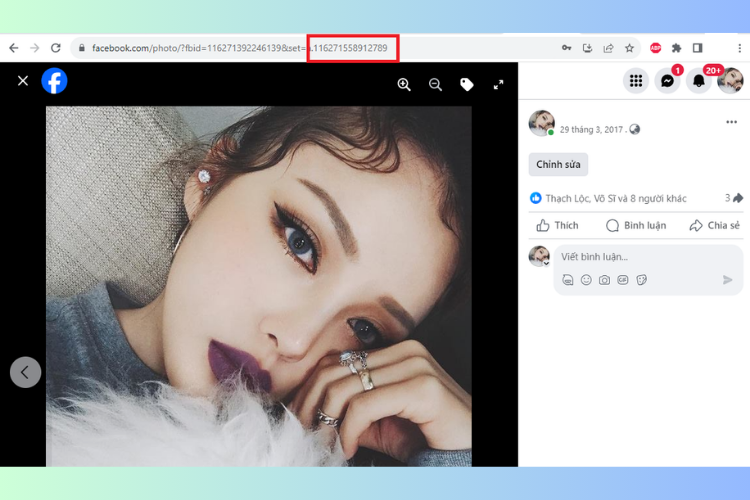Screen dimensions: 750x500
Task: Click the tag photo icon
Action: click(467, 85)
